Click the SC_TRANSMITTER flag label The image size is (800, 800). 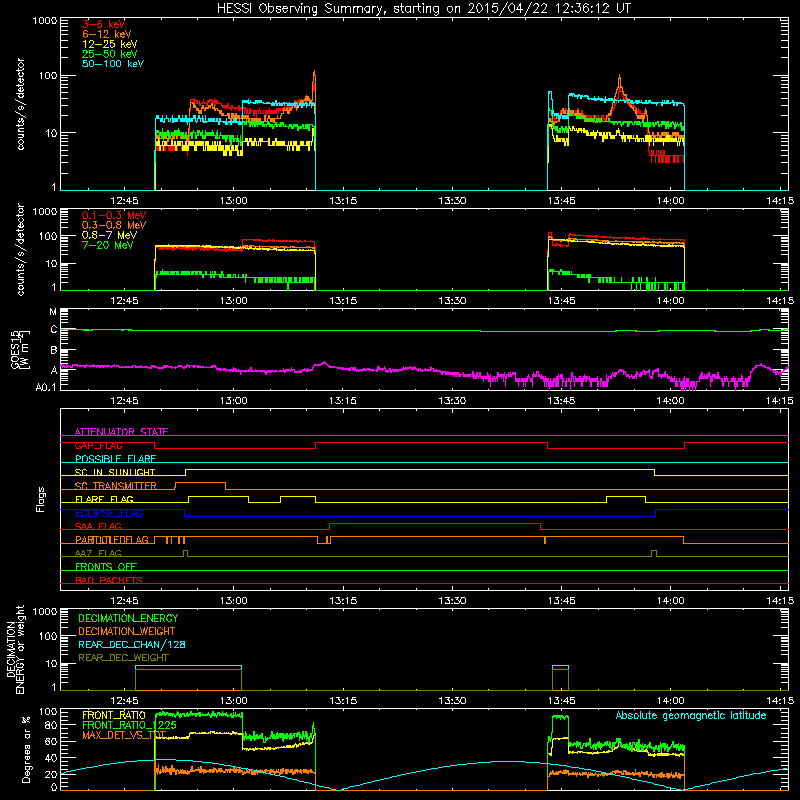point(116,486)
